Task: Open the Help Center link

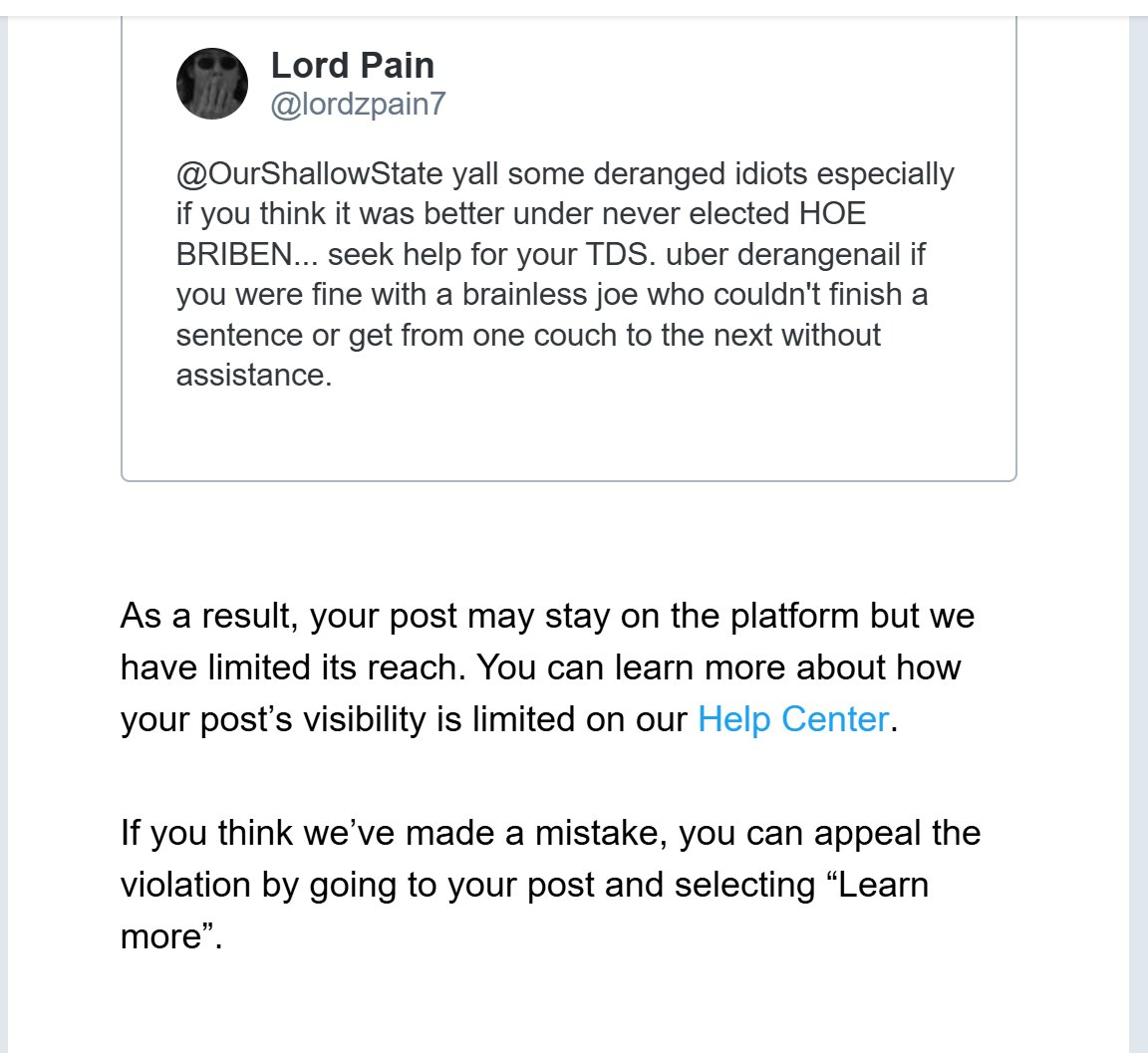Action: [x=792, y=719]
